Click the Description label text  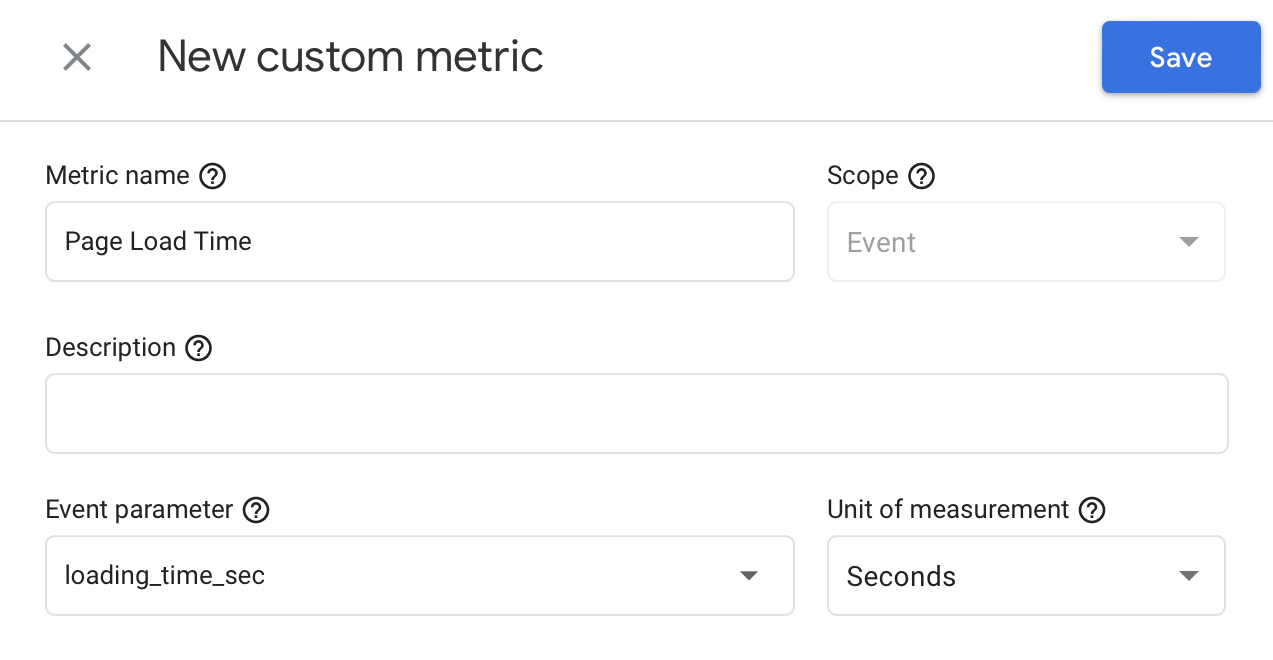(110, 348)
